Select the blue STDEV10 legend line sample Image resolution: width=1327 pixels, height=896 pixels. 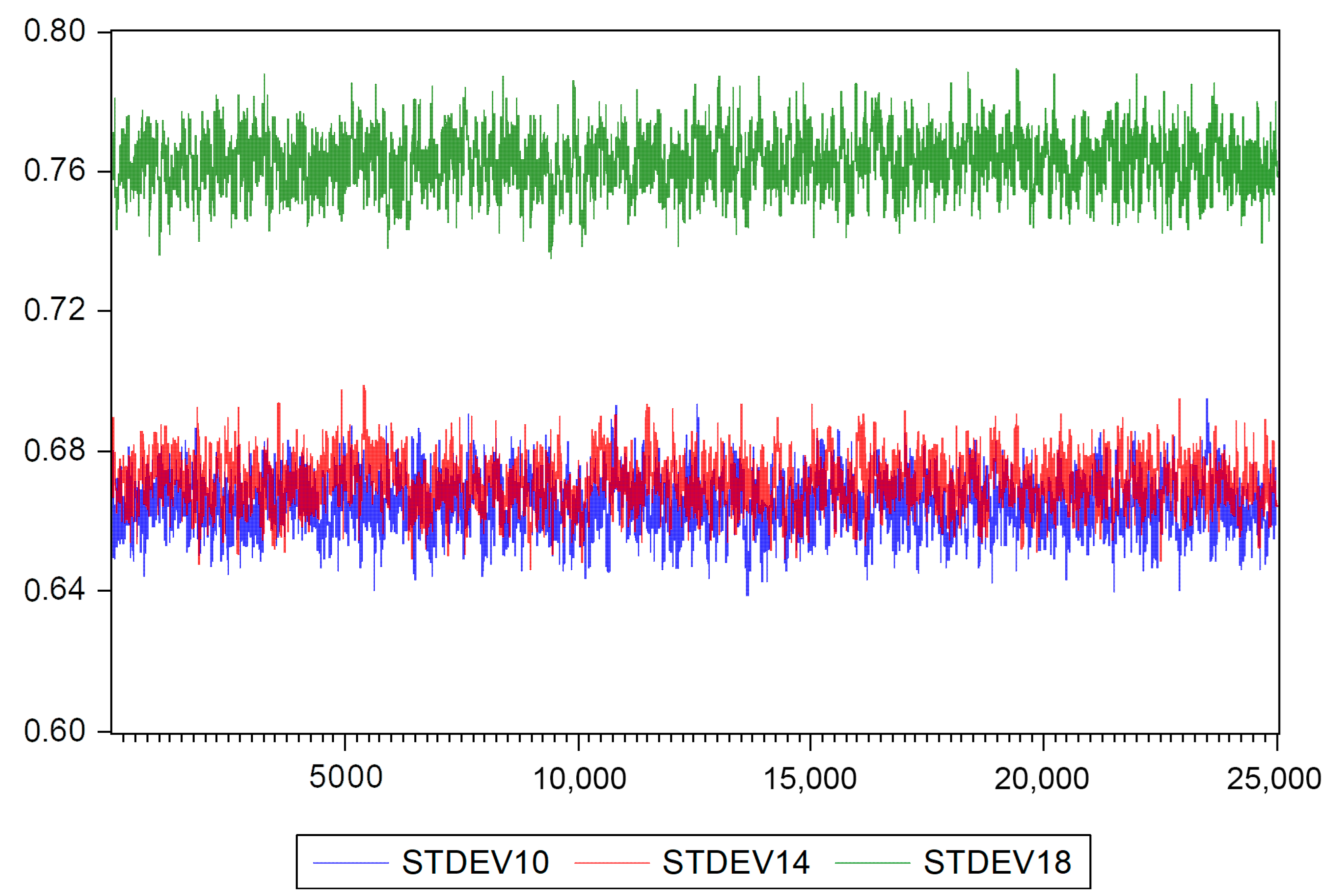coord(351,863)
